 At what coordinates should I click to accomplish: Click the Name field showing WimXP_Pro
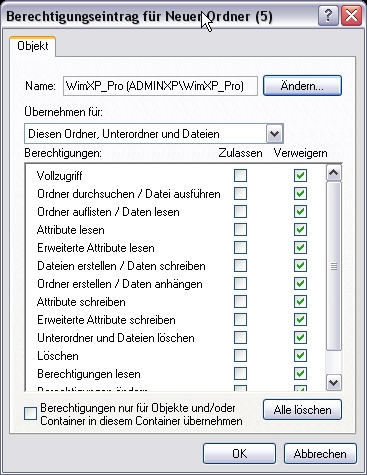pos(160,86)
